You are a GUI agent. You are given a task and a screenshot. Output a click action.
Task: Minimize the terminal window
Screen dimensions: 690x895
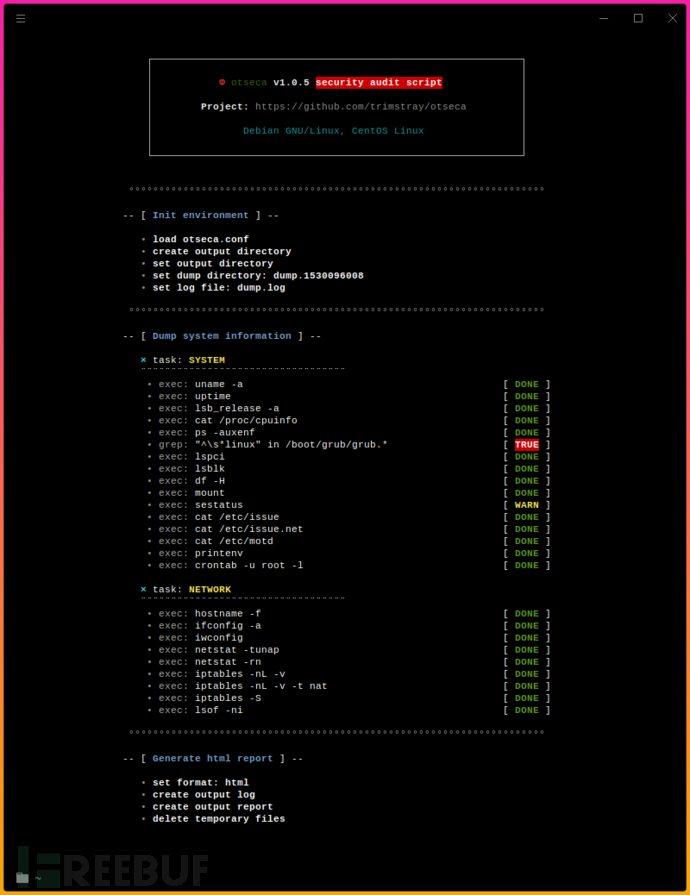[604, 18]
